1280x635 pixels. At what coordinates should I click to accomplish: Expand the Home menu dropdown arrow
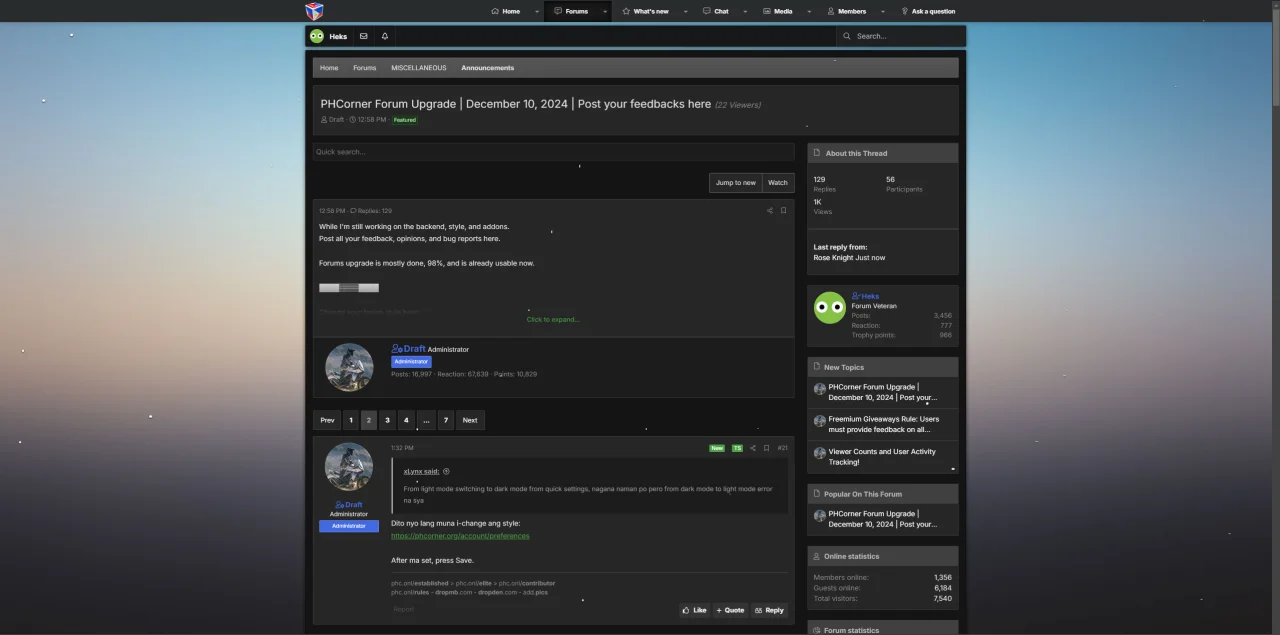[x=537, y=12]
